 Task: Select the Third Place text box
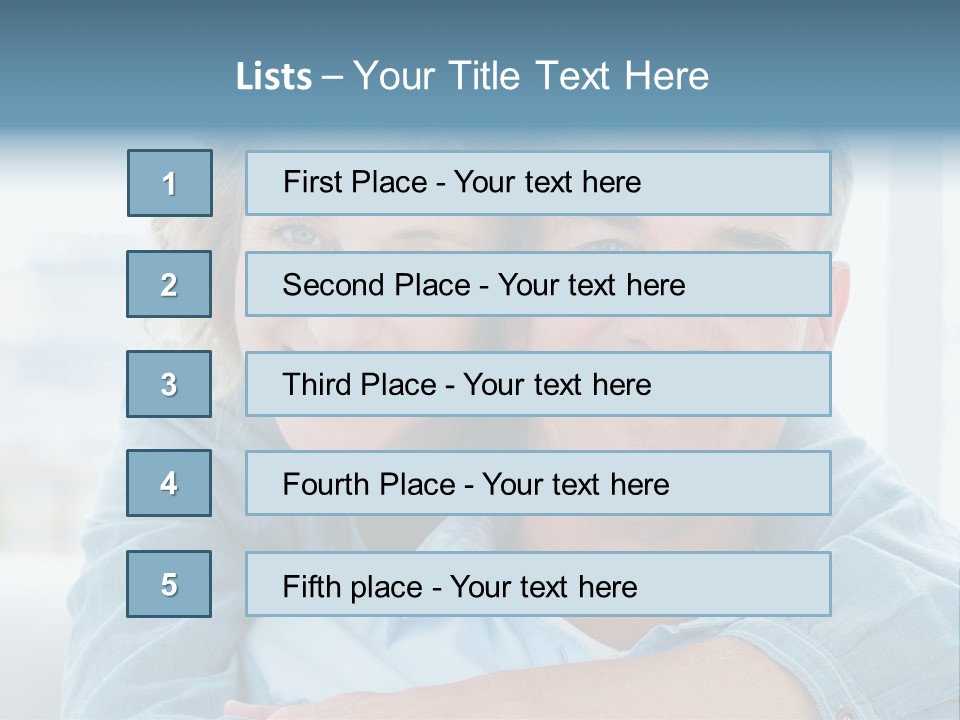(538, 384)
